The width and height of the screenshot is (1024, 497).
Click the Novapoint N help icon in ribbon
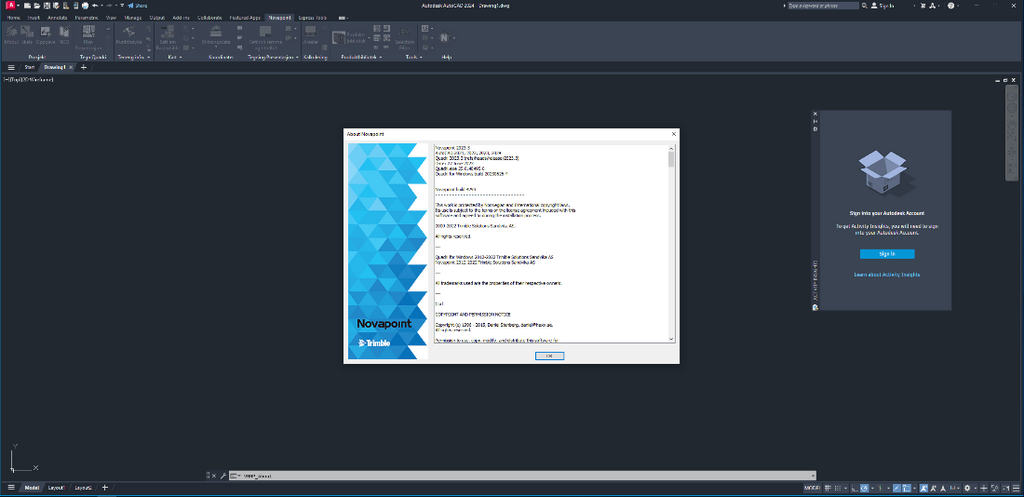point(445,39)
